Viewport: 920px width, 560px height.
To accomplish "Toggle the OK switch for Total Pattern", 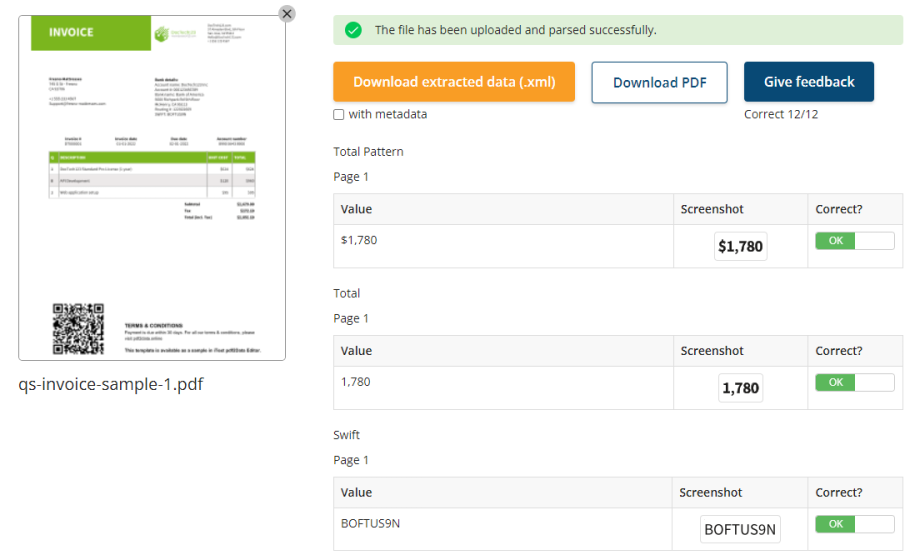I will pyautogui.click(x=854, y=241).
